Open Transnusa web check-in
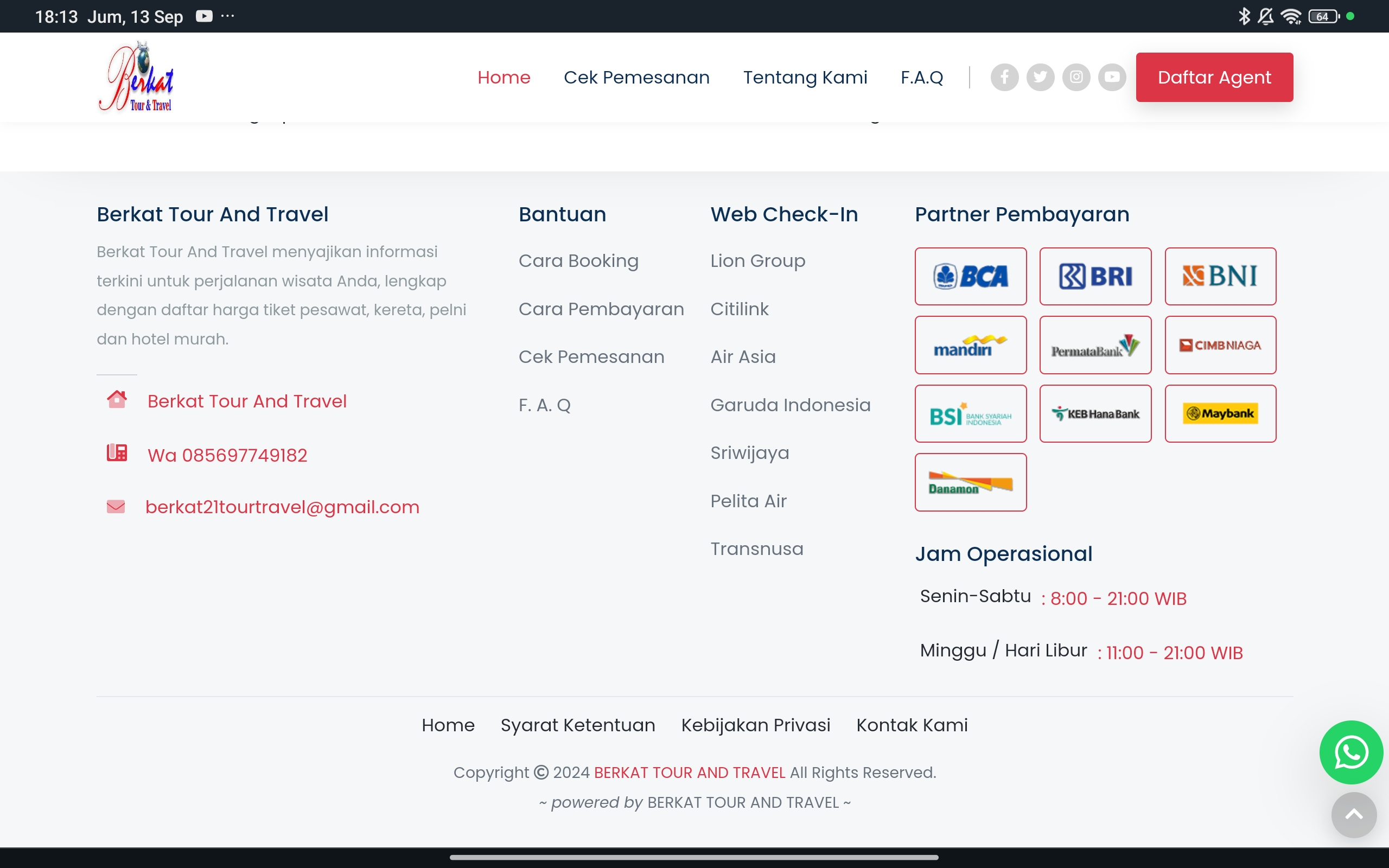This screenshot has width=1389, height=868. pos(756,549)
